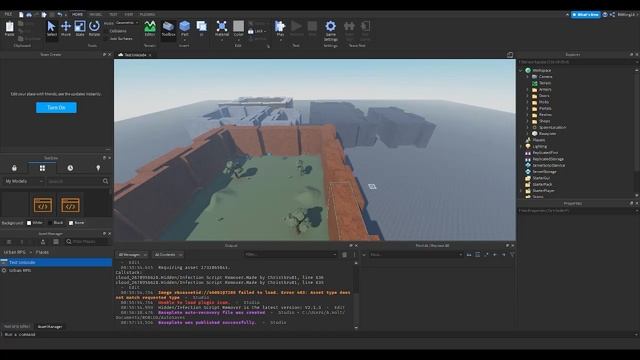Open Toolbox Marketplace tab icon

14,168
